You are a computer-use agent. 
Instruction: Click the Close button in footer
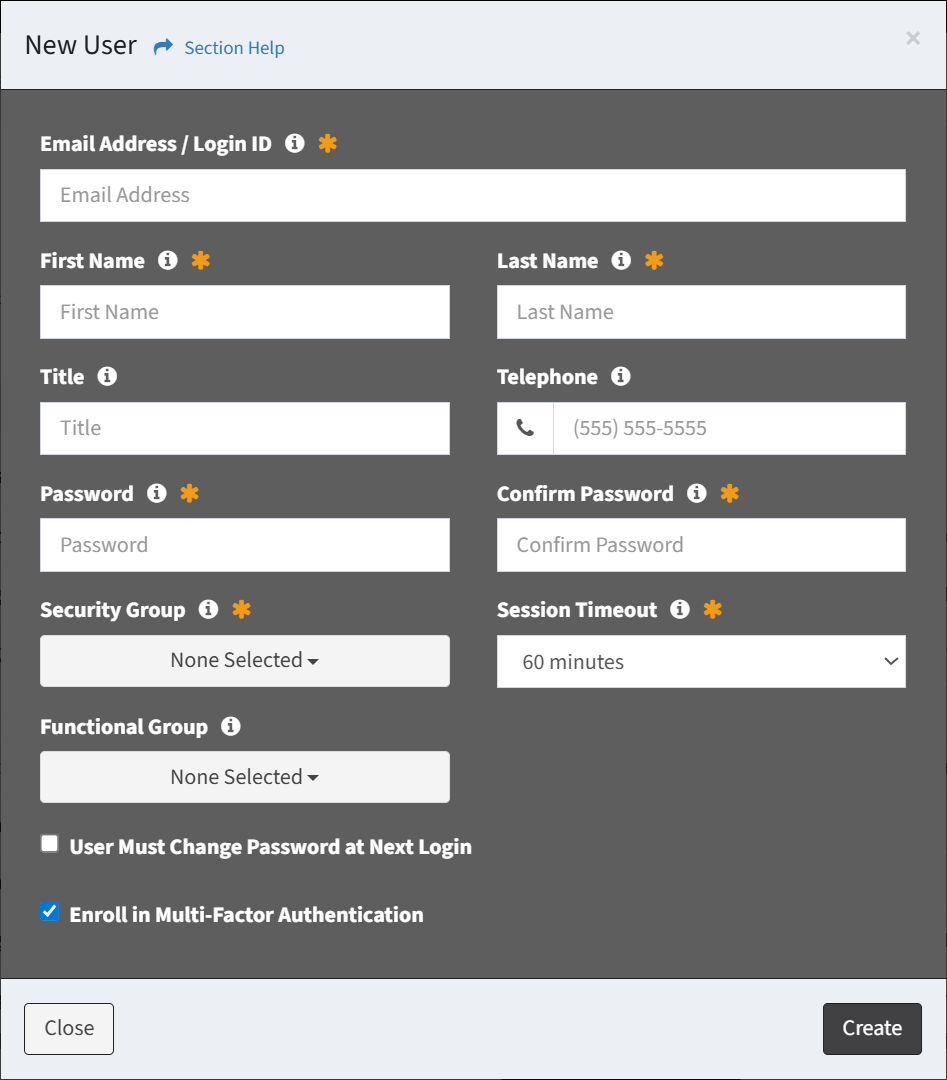[x=69, y=1028]
